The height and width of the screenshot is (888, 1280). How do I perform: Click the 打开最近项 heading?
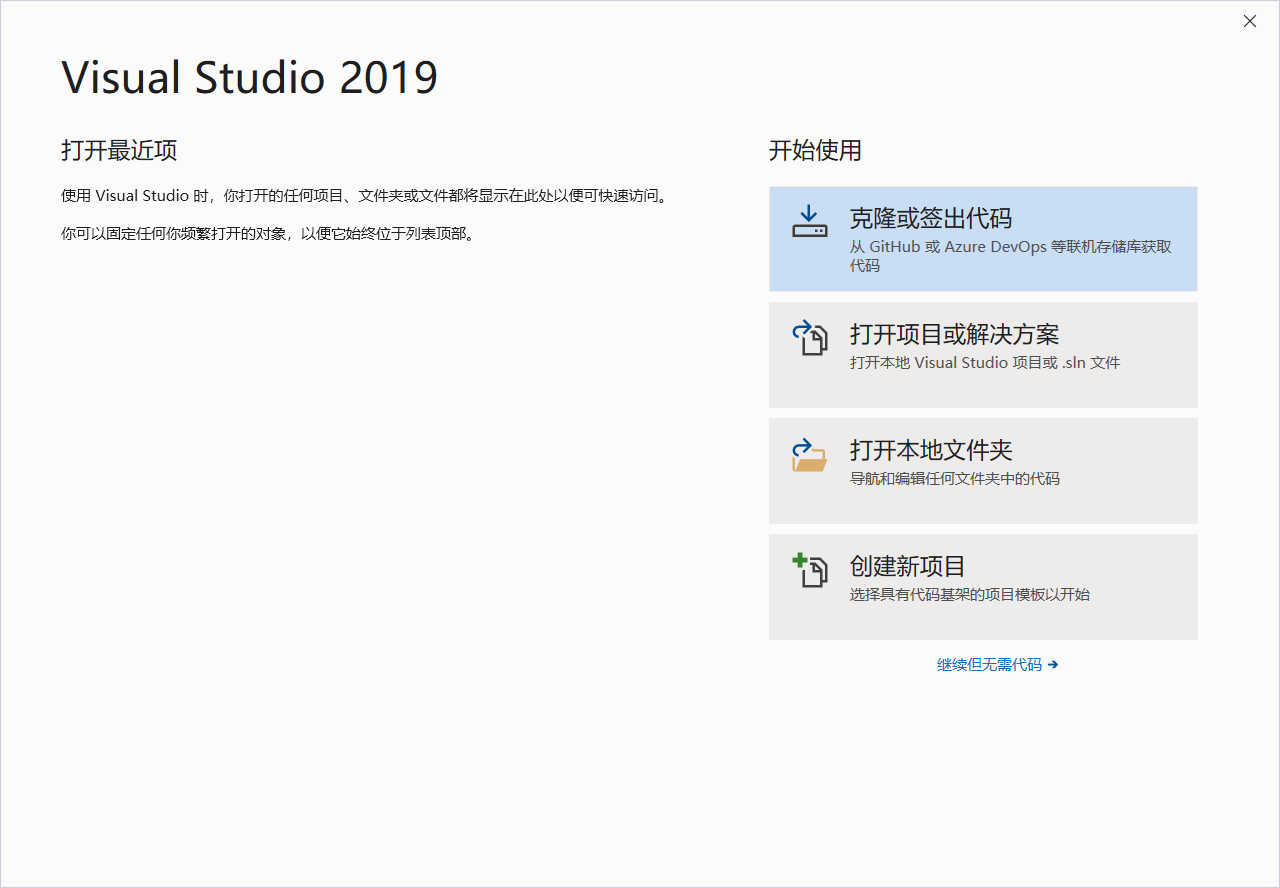(119, 151)
